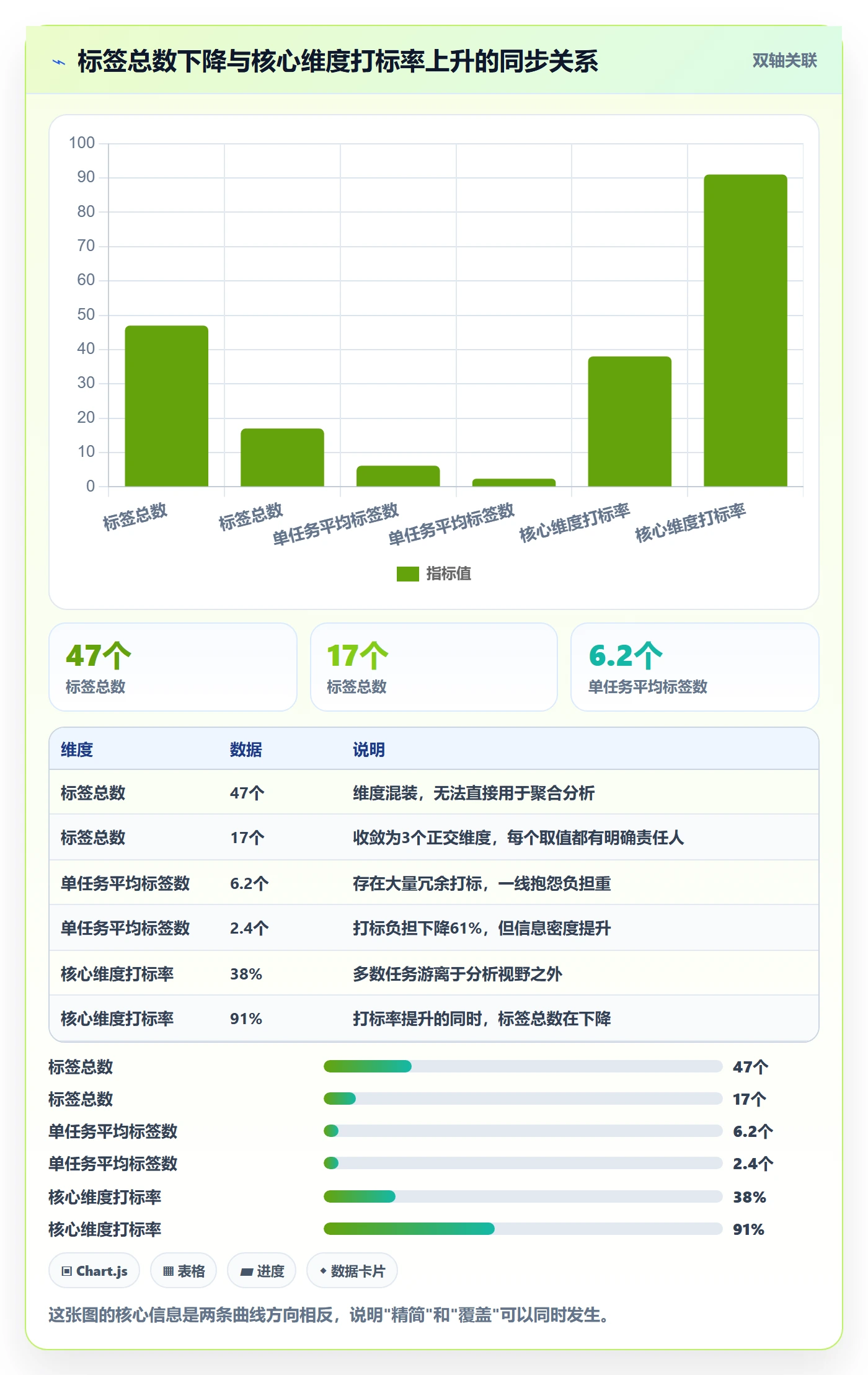Open the 17个 标签总数 data card
This screenshot has width=868, height=1375.
pyautogui.click(x=434, y=667)
